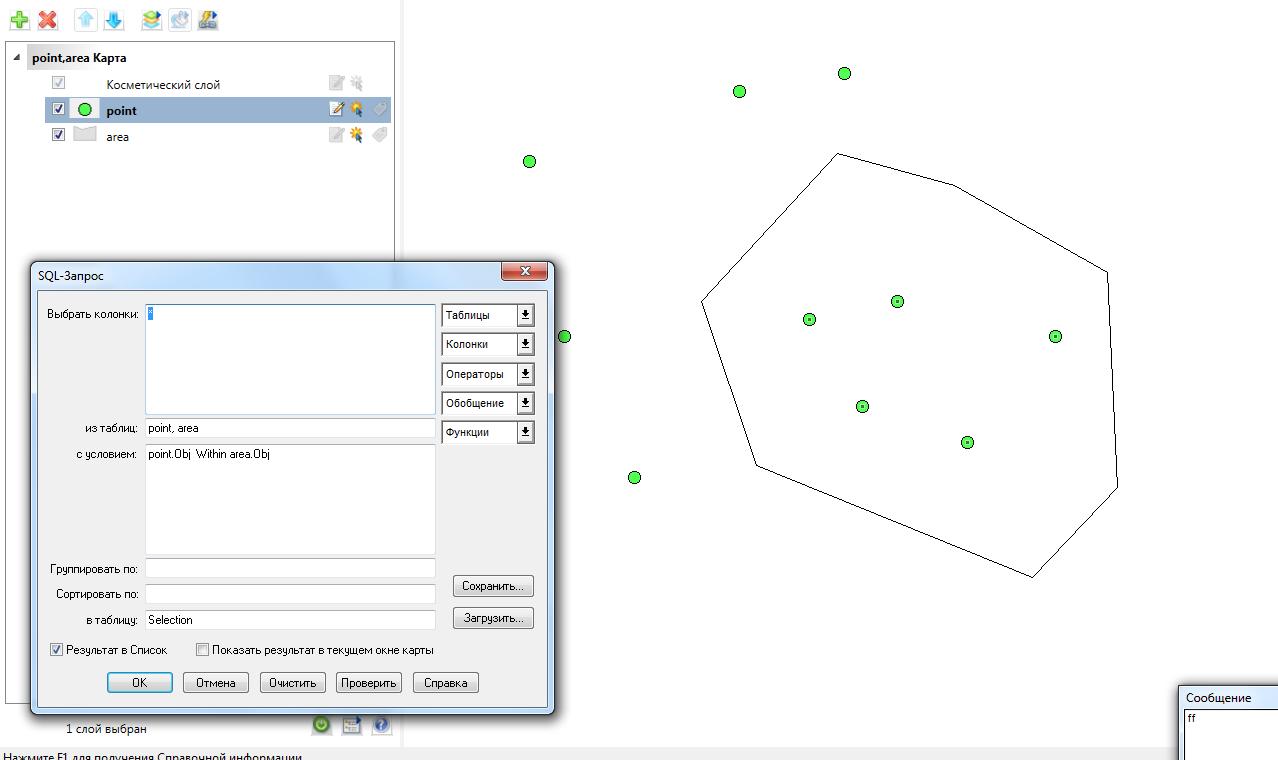Toggle selectable icon on area layer
Screen dimensions: 1278x760
click(x=357, y=135)
